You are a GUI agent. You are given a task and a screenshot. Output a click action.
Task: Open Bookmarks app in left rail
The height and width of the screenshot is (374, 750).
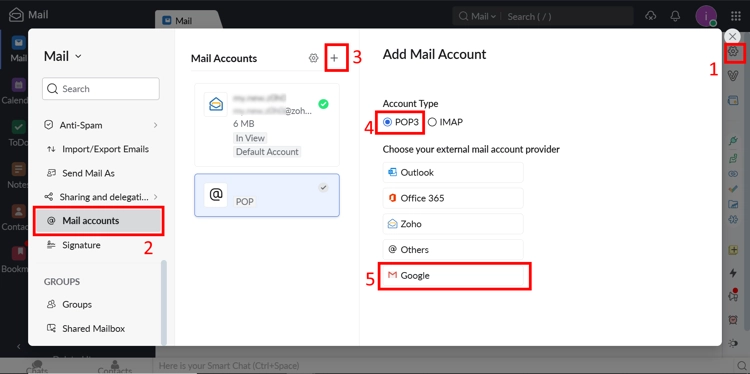pos(18,260)
